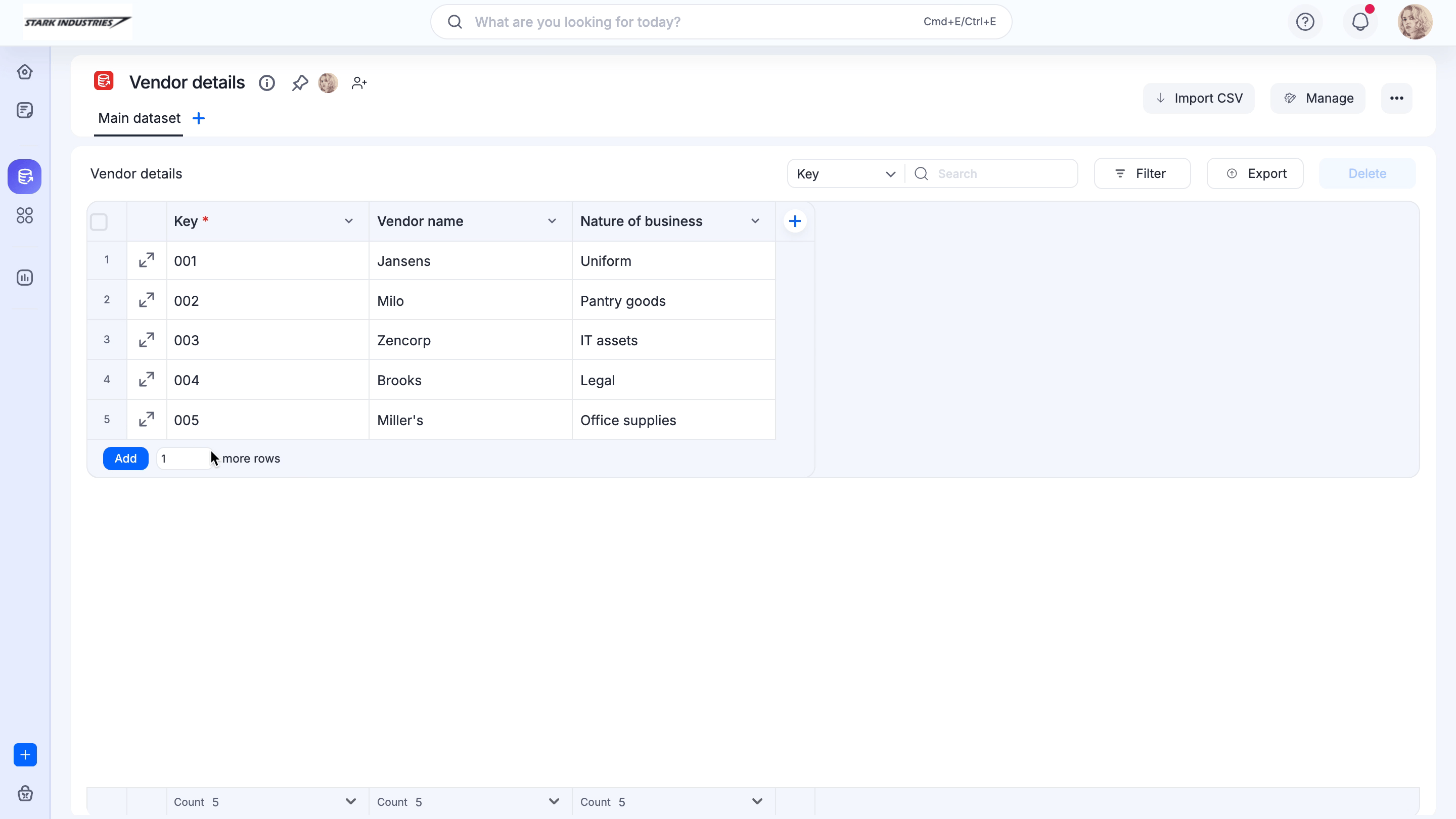The width and height of the screenshot is (1456, 819).
Task: Add a new dataset tab
Action: 198,118
